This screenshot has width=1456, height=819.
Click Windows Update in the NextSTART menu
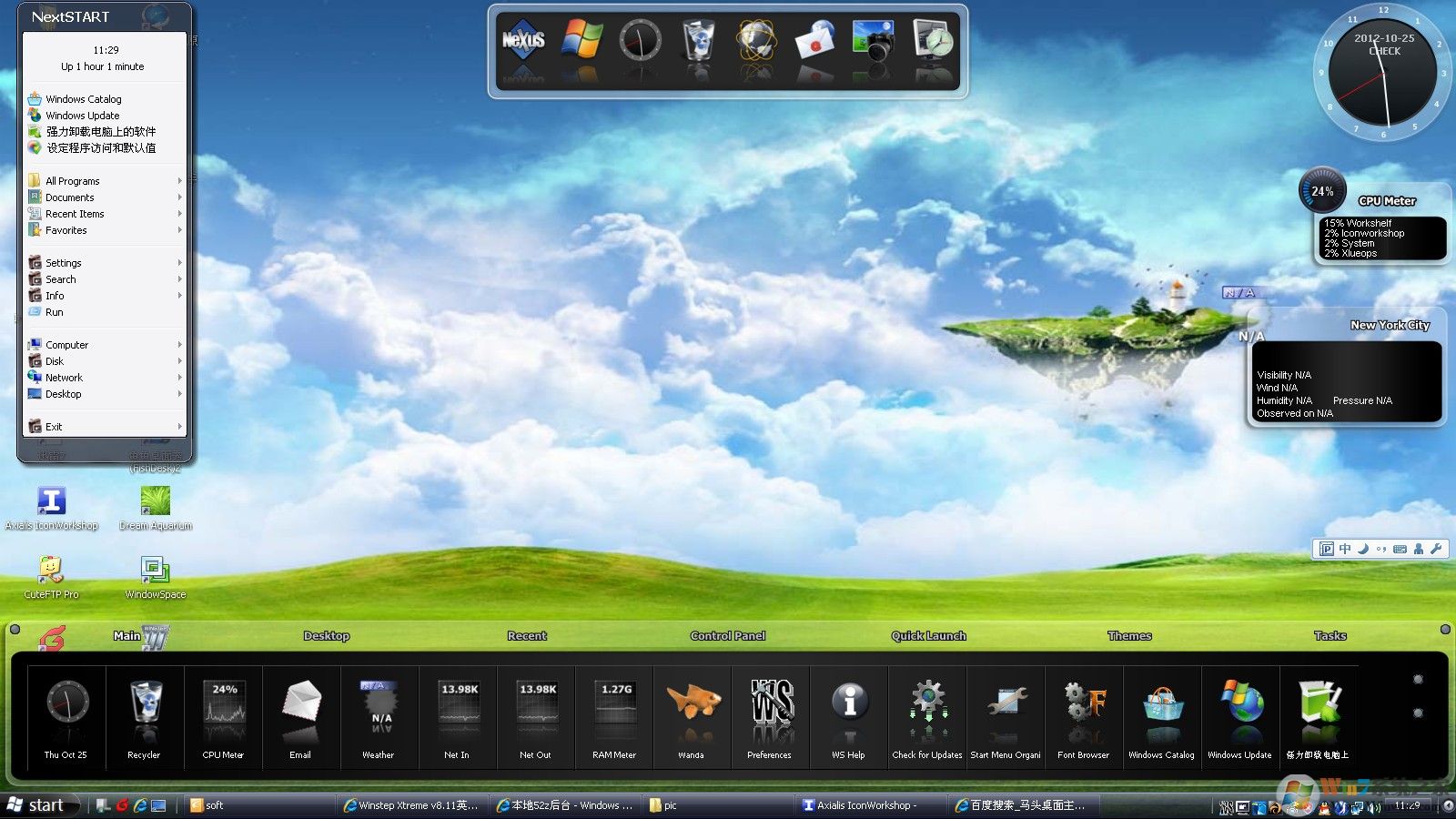[x=83, y=116]
